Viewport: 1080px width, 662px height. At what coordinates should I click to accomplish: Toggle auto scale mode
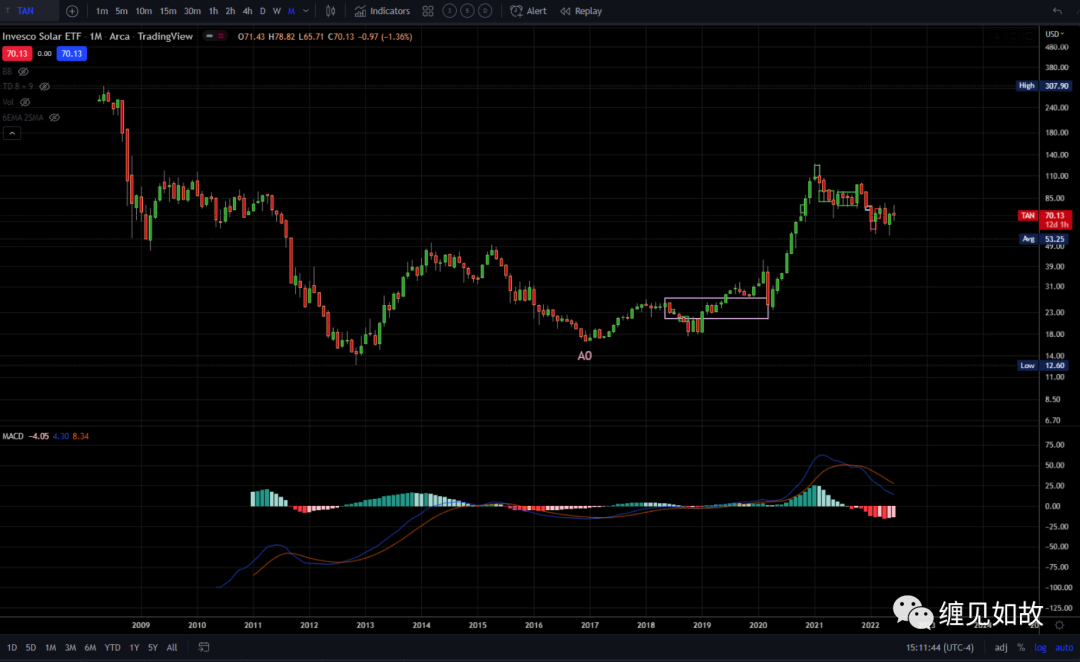click(1063, 648)
